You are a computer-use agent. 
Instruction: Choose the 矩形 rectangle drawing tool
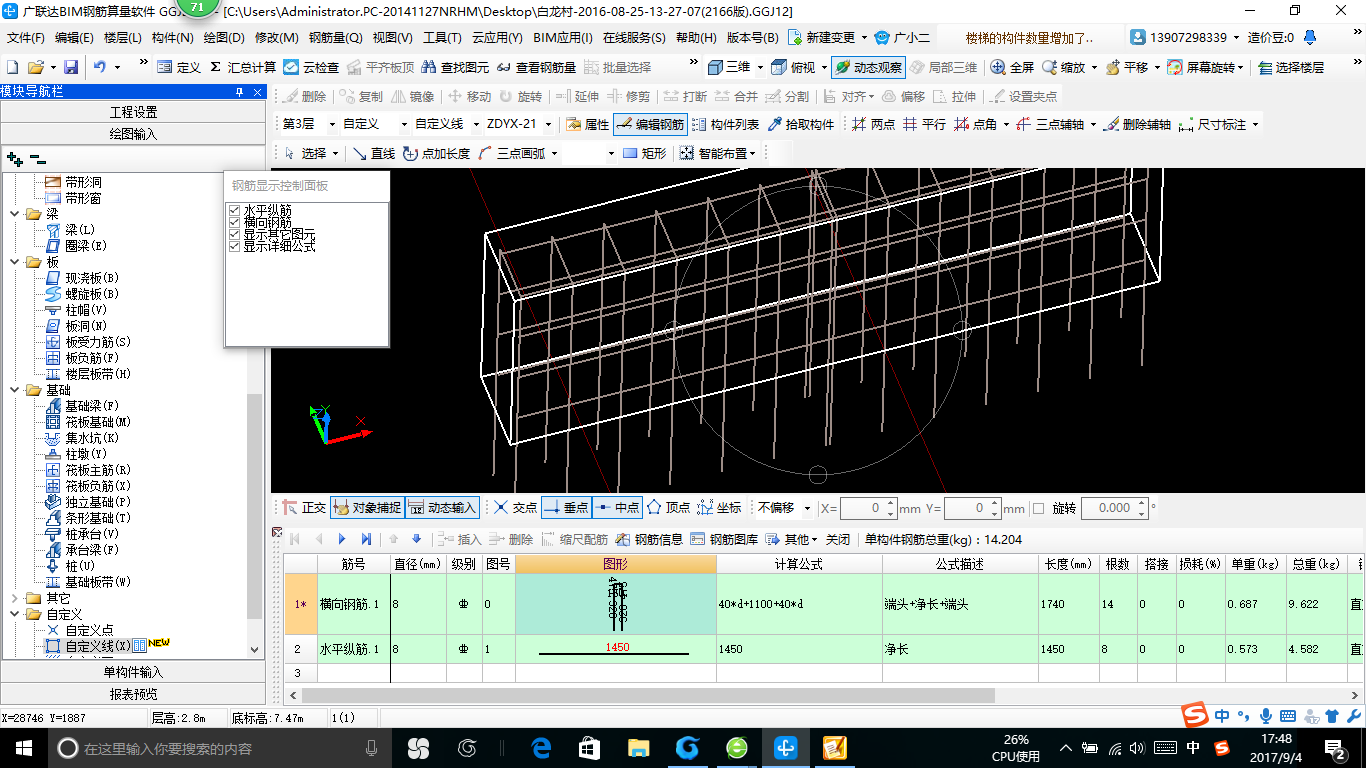click(645, 153)
